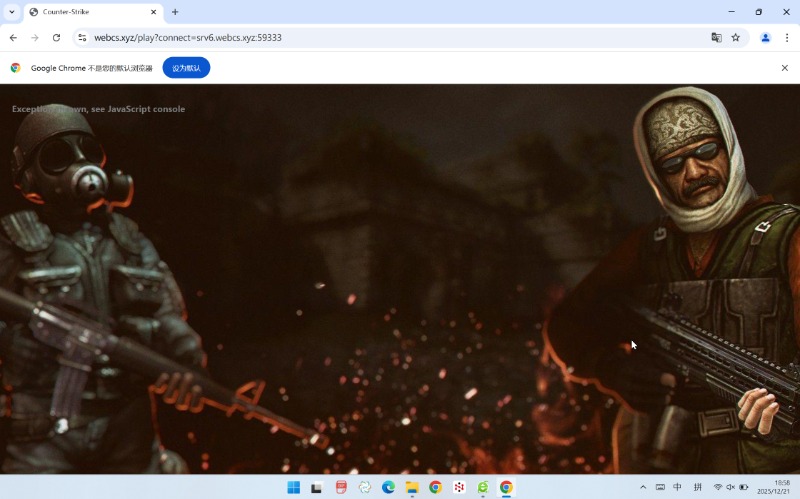Viewport: 800px width, 499px height.
Task: Open Microsoft Edge from taskbar
Action: 388,487
